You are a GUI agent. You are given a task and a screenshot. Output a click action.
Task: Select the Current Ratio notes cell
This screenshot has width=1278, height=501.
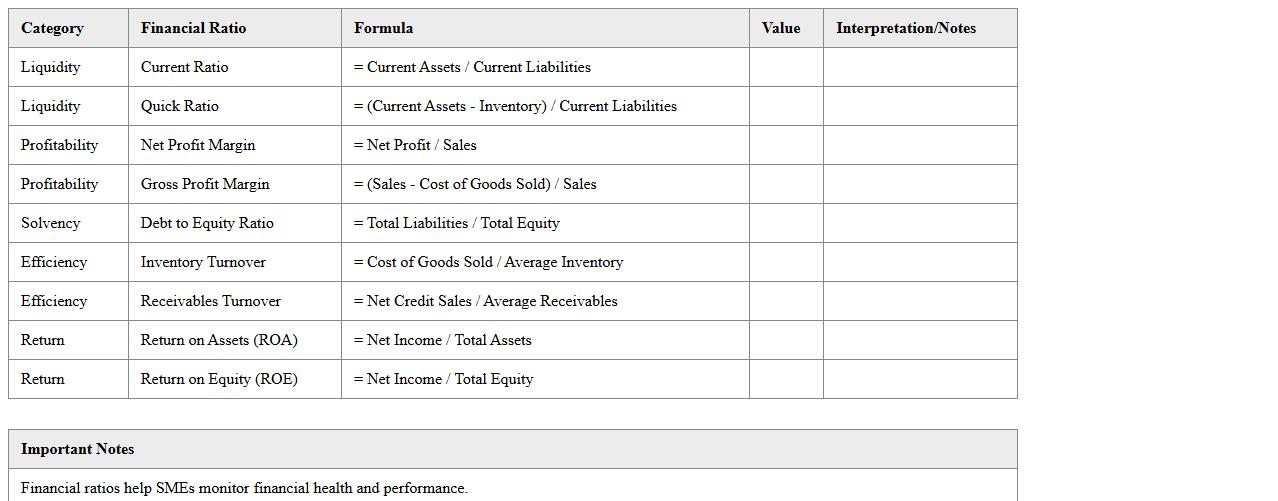(920, 67)
